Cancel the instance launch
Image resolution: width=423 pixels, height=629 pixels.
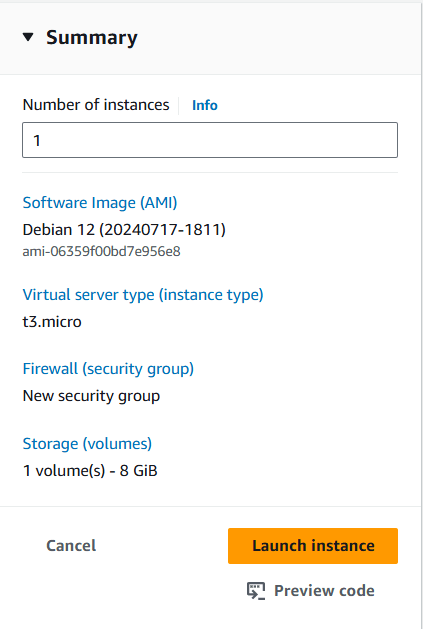(71, 546)
